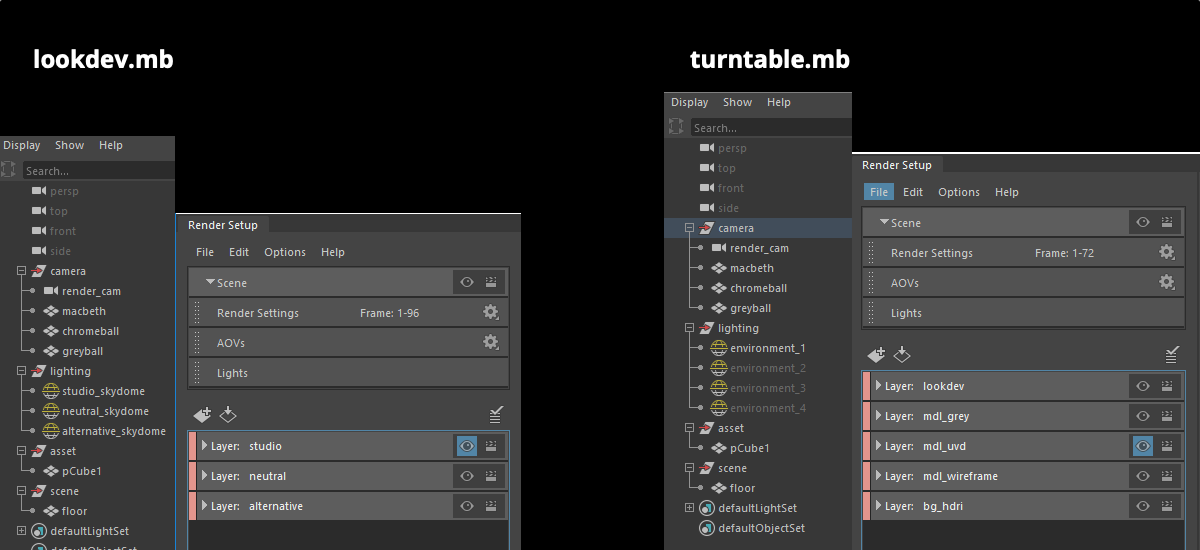
Task: Expand the mdl_wireframe layer arrow
Action: (x=878, y=476)
